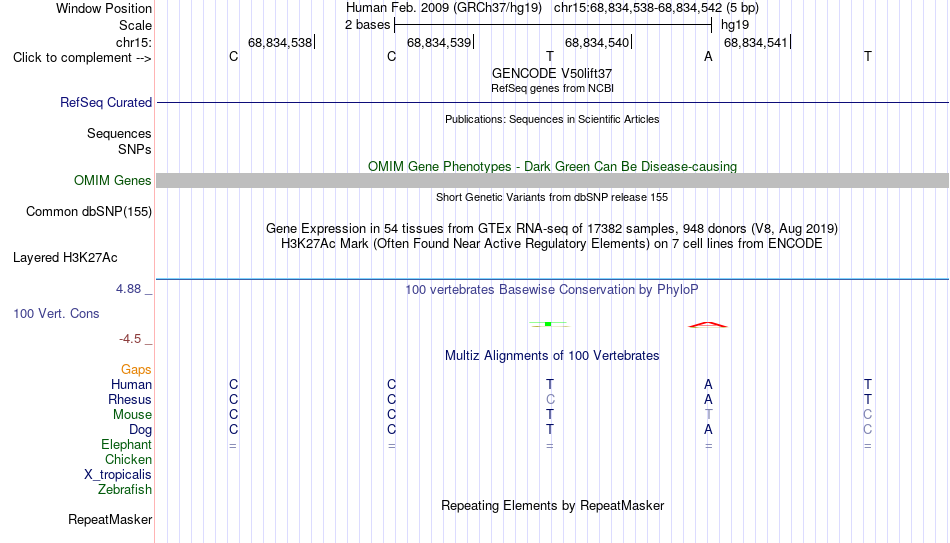Select the Common dbSNP(155) track label

point(88,212)
